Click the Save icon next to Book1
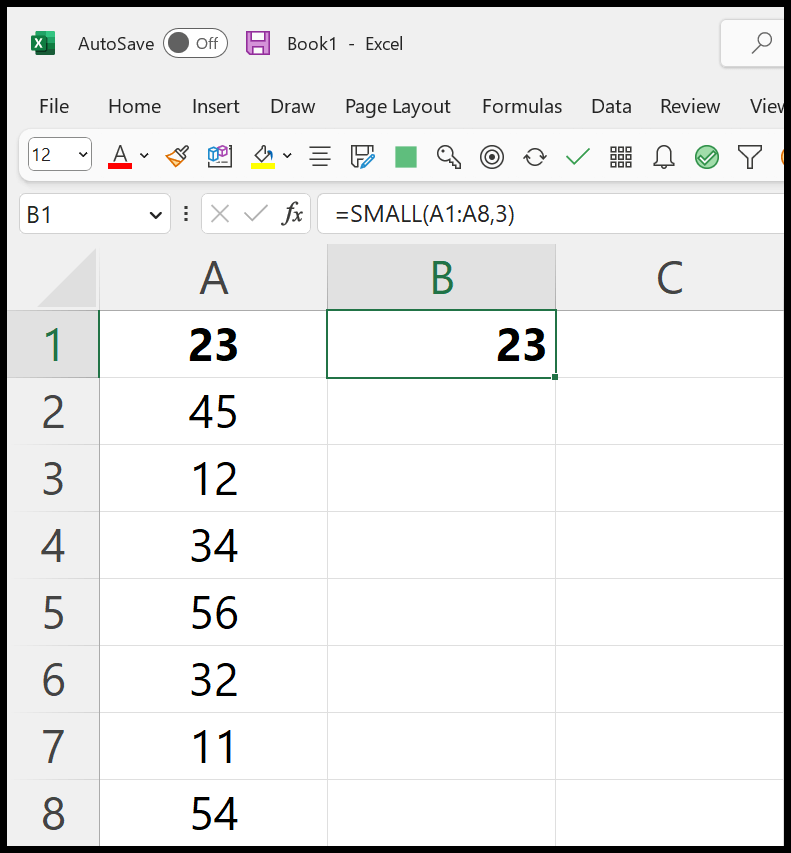The height and width of the screenshot is (853, 791). 258,43
